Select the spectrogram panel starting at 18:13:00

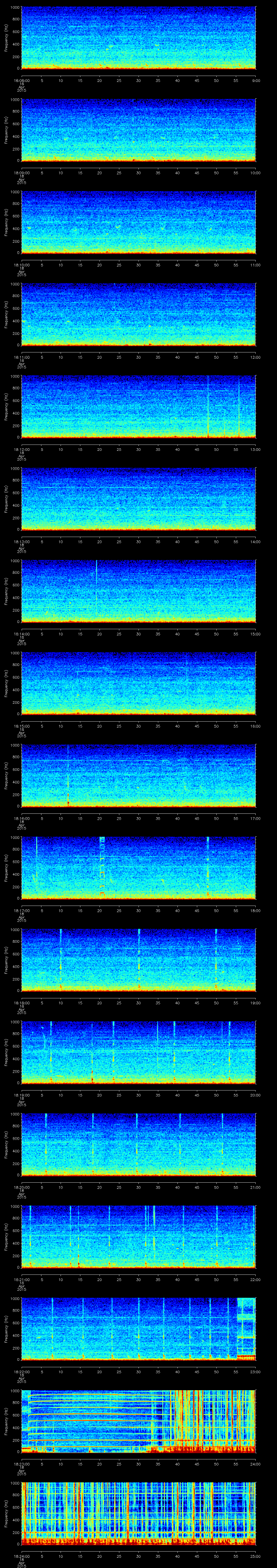pyautogui.click(x=138, y=499)
